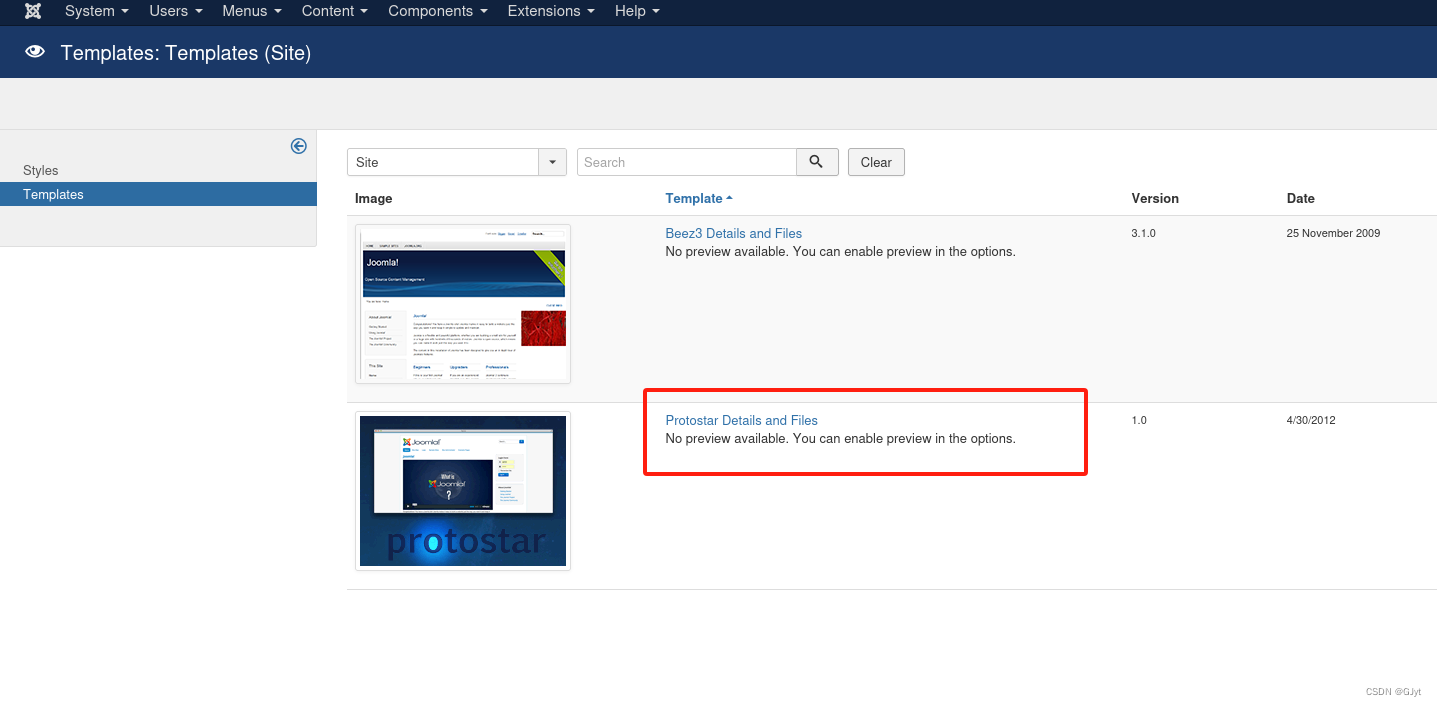Collapse the sidebar with the arrow icon
This screenshot has width=1437, height=706.
pos(298,146)
